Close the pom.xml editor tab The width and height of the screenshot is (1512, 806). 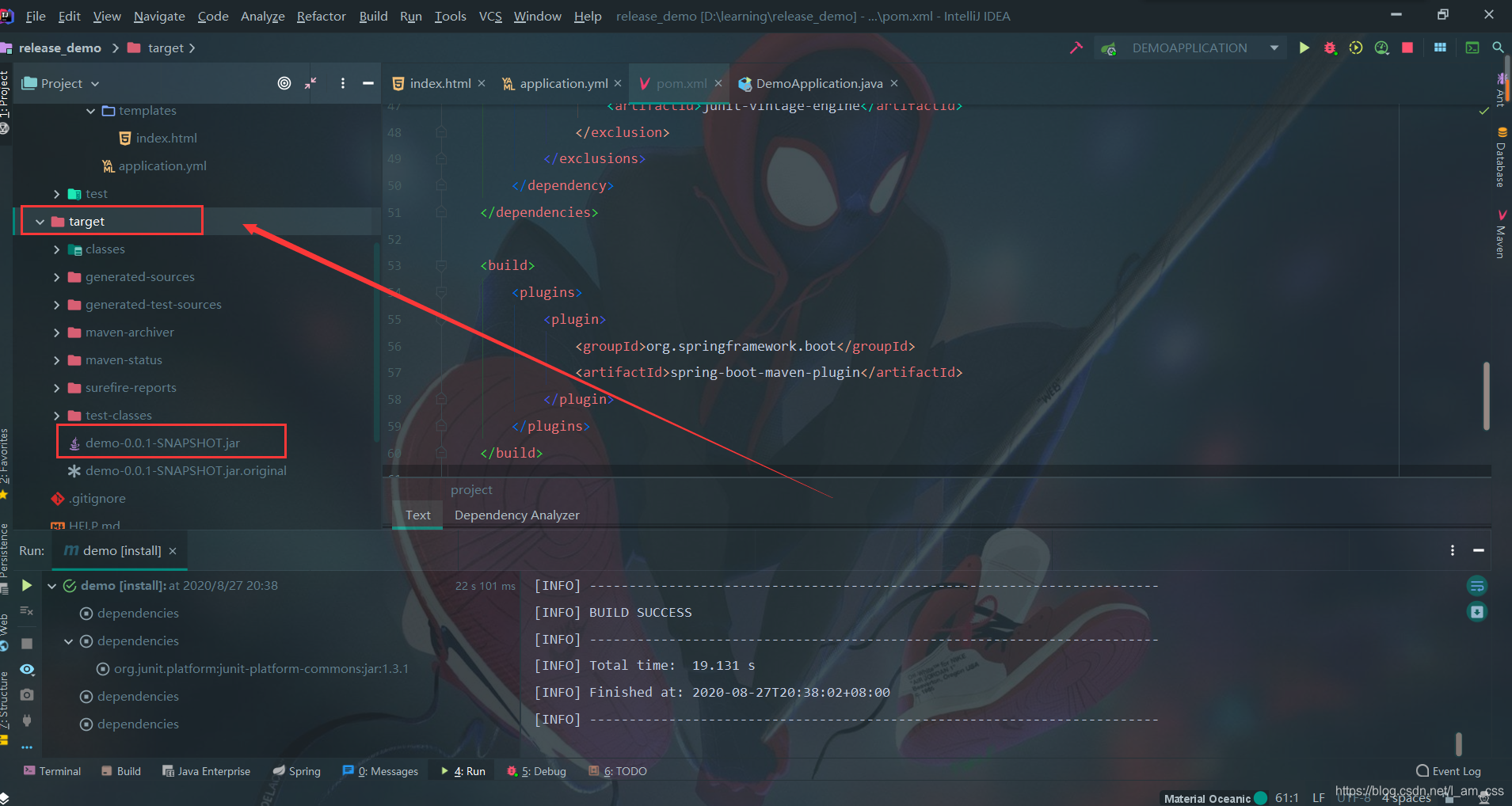pos(718,83)
